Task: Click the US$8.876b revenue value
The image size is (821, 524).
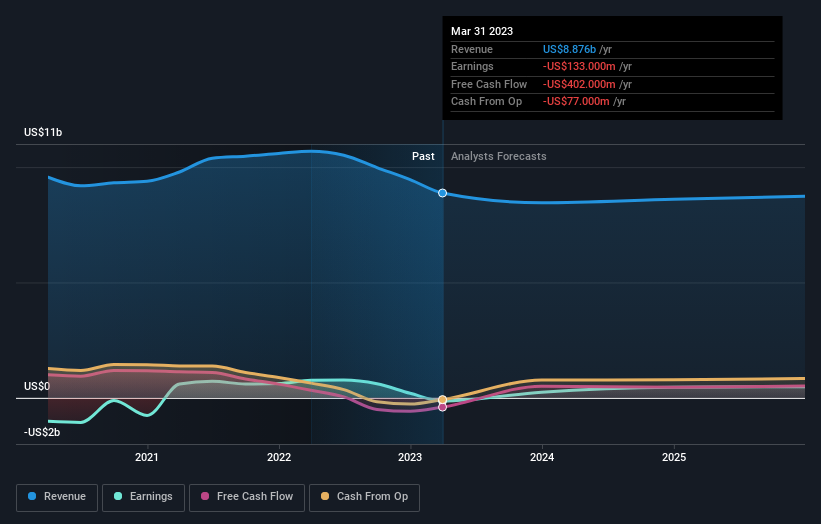Action: click(x=569, y=49)
